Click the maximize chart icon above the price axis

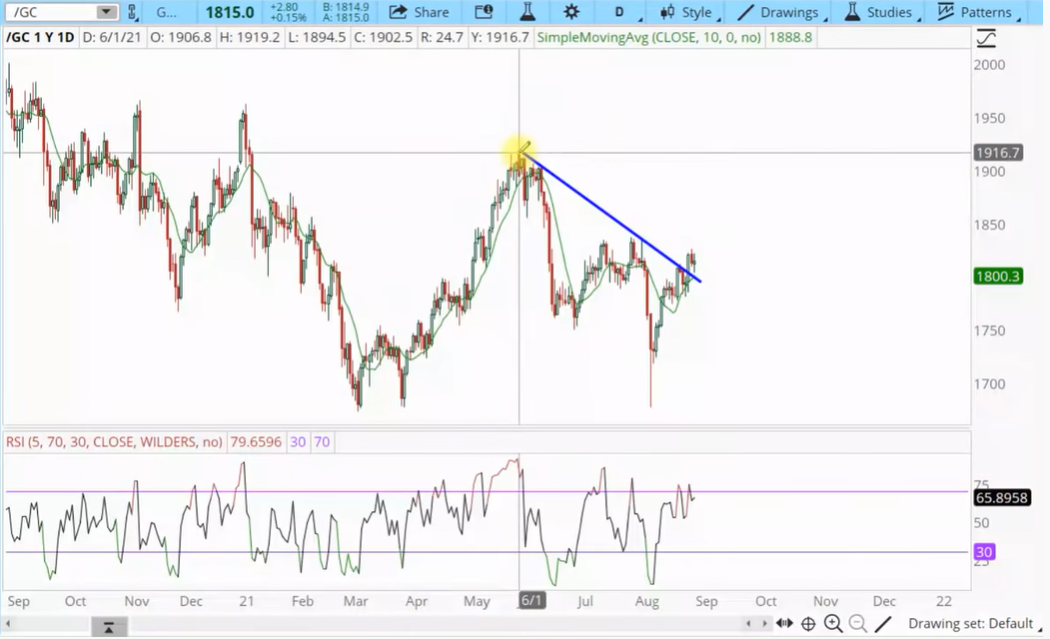click(x=984, y=37)
